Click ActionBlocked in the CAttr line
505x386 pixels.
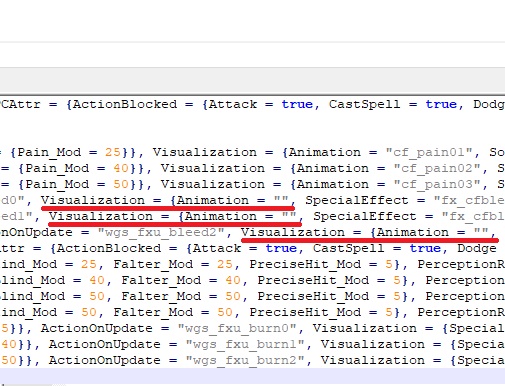[x=125, y=104]
